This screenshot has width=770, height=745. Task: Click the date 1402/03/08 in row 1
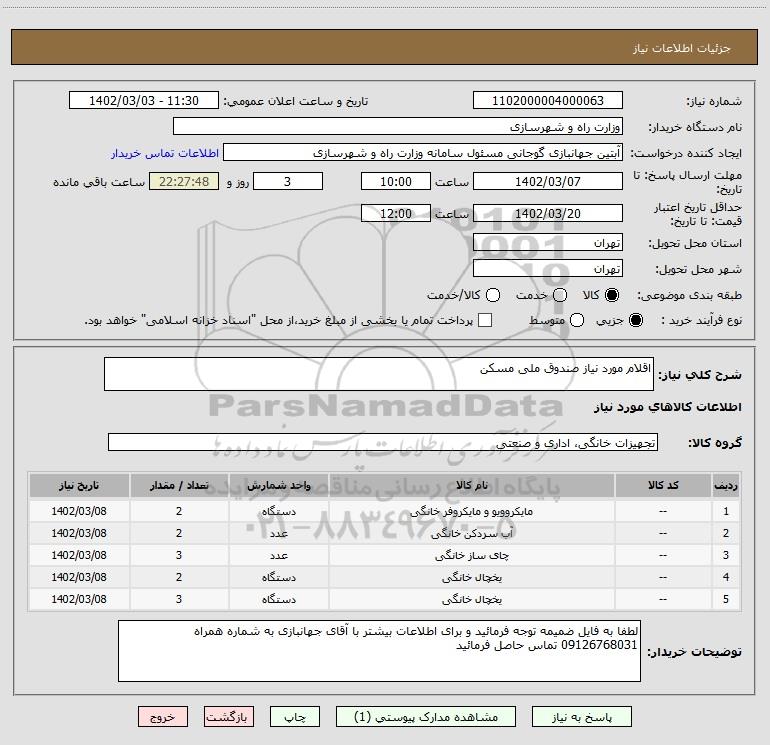[x=79, y=511]
